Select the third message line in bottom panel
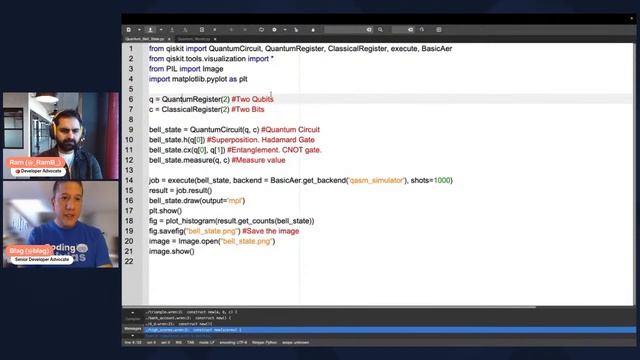 (178, 324)
